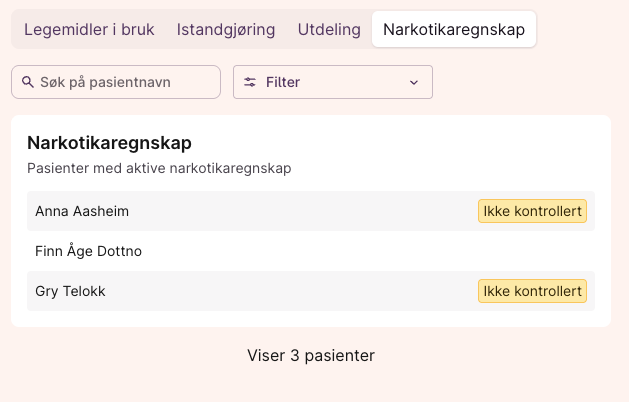629x402 pixels.
Task: Click the 'Søk på pasientnavn' placeholder text
Action: 105,82
